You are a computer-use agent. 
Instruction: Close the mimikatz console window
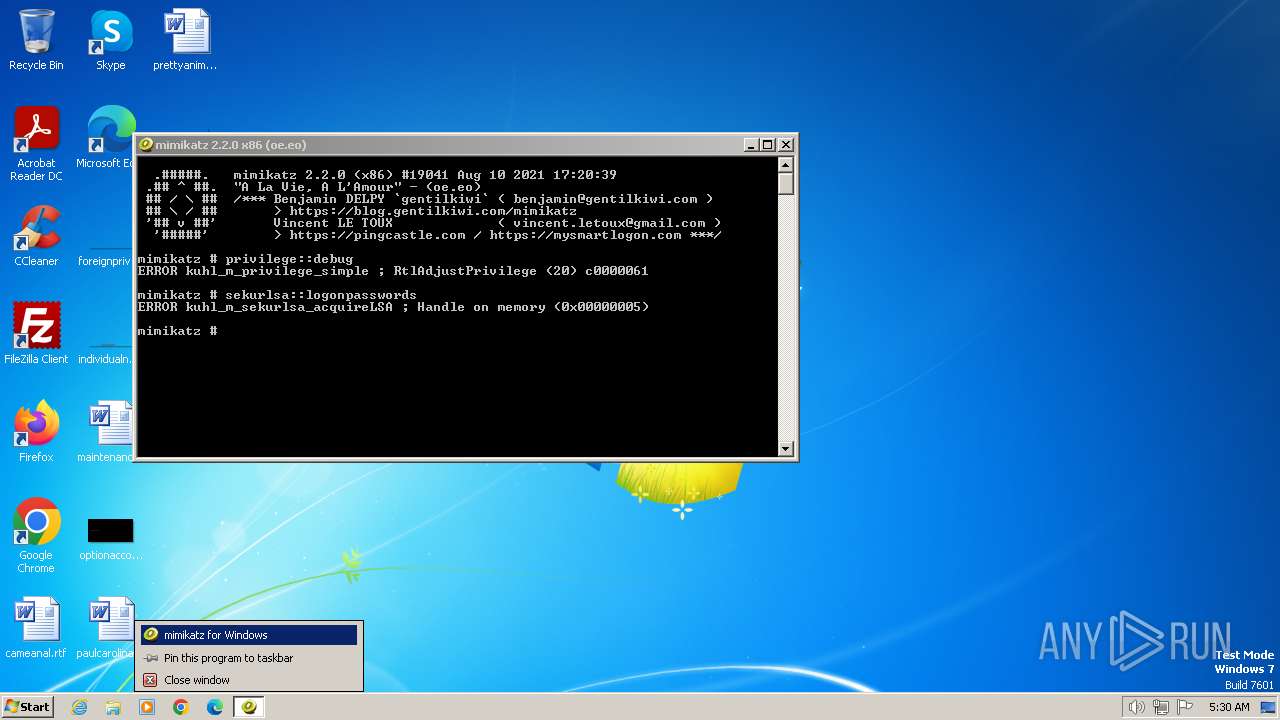tap(785, 145)
